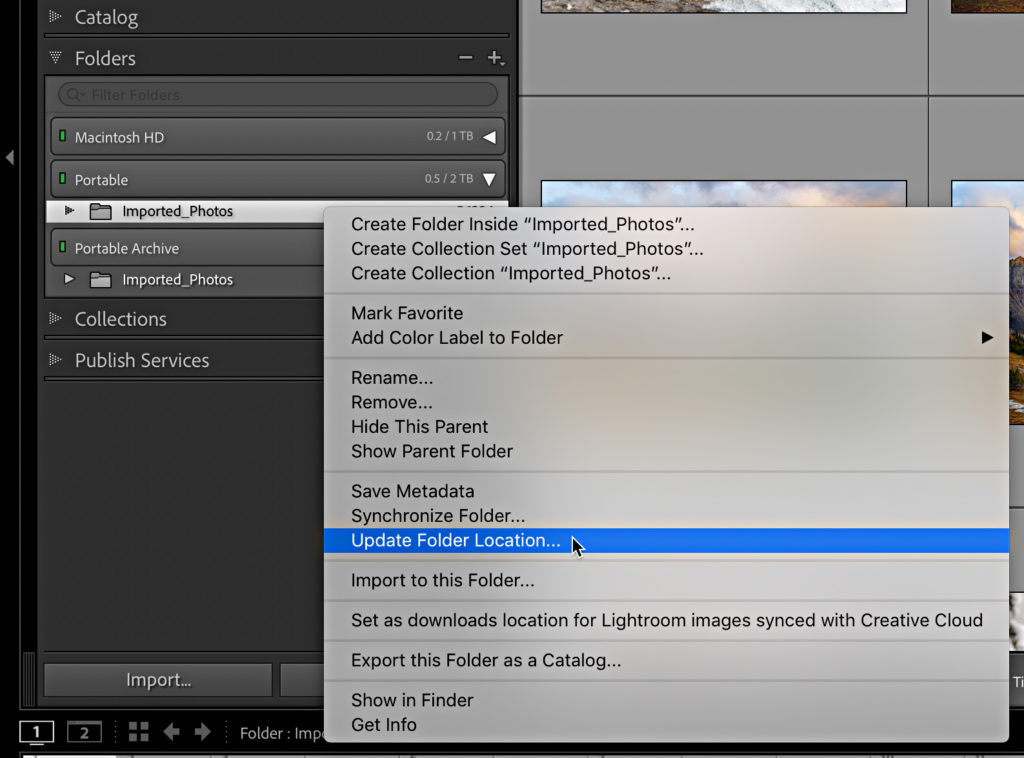This screenshot has height=758, width=1024.
Task: Select Update Folder Location from the menu
Action: pos(455,541)
